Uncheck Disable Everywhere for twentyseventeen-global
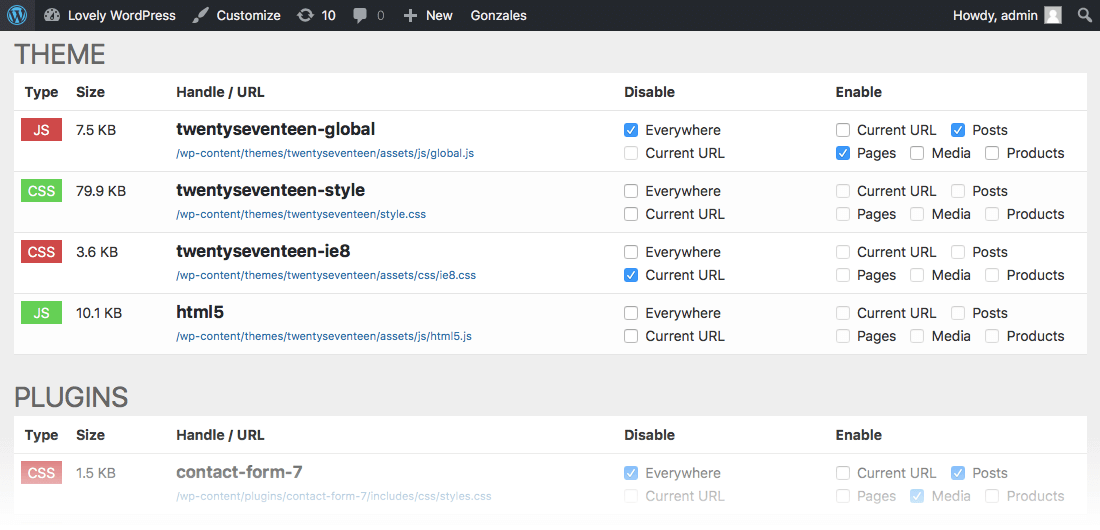 pyautogui.click(x=631, y=130)
